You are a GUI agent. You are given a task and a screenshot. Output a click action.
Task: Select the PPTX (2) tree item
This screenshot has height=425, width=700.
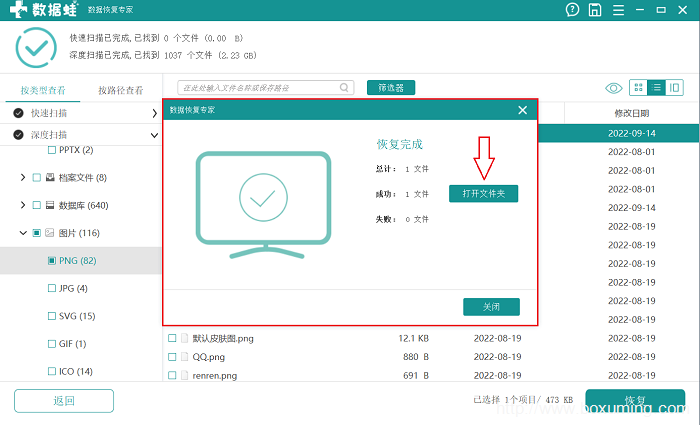pyautogui.click(x=80, y=150)
